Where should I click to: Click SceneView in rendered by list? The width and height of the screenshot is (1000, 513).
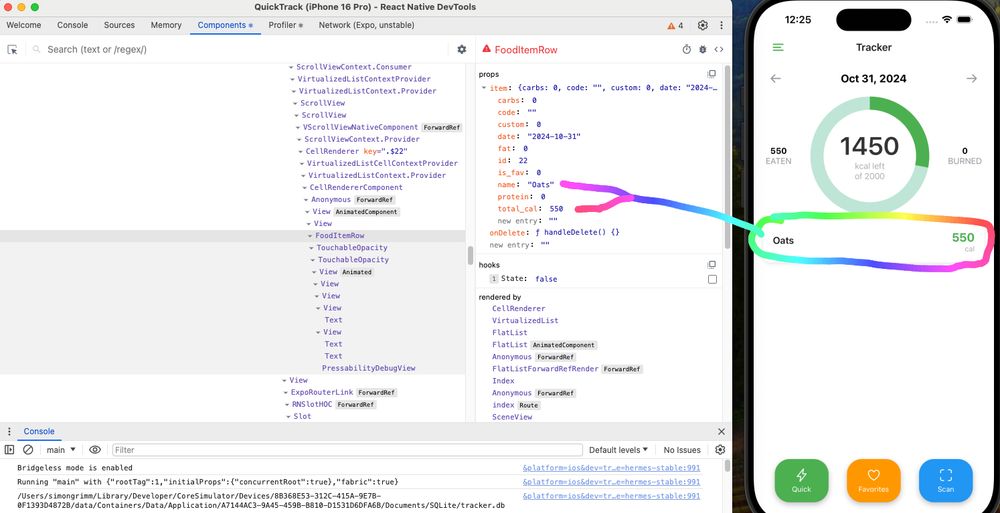pos(512,417)
